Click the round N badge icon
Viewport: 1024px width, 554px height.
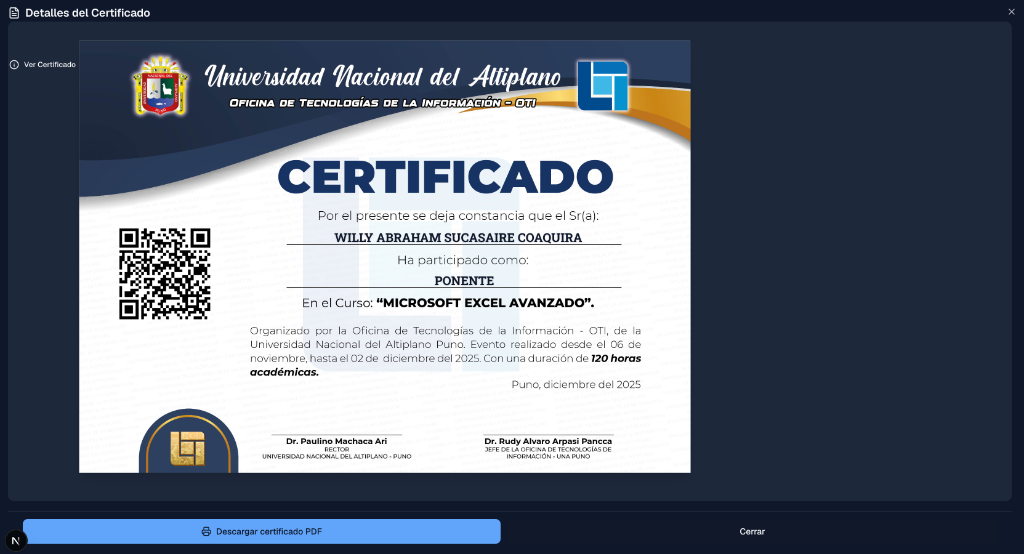(x=16, y=540)
